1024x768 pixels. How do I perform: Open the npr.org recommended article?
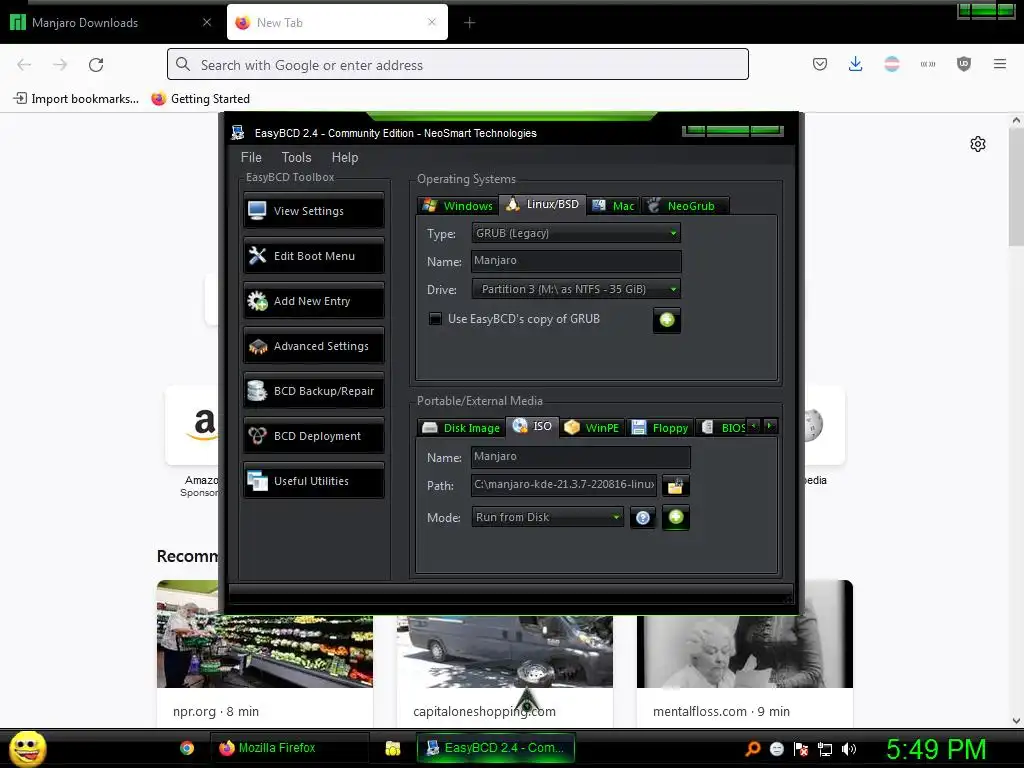(x=265, y=653)
